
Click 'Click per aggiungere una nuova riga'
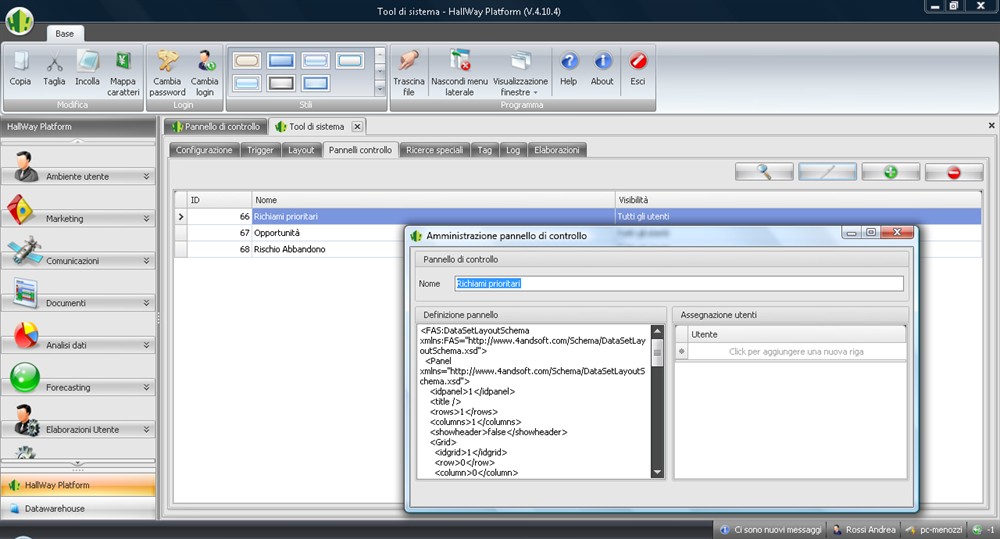coord(796,351)
